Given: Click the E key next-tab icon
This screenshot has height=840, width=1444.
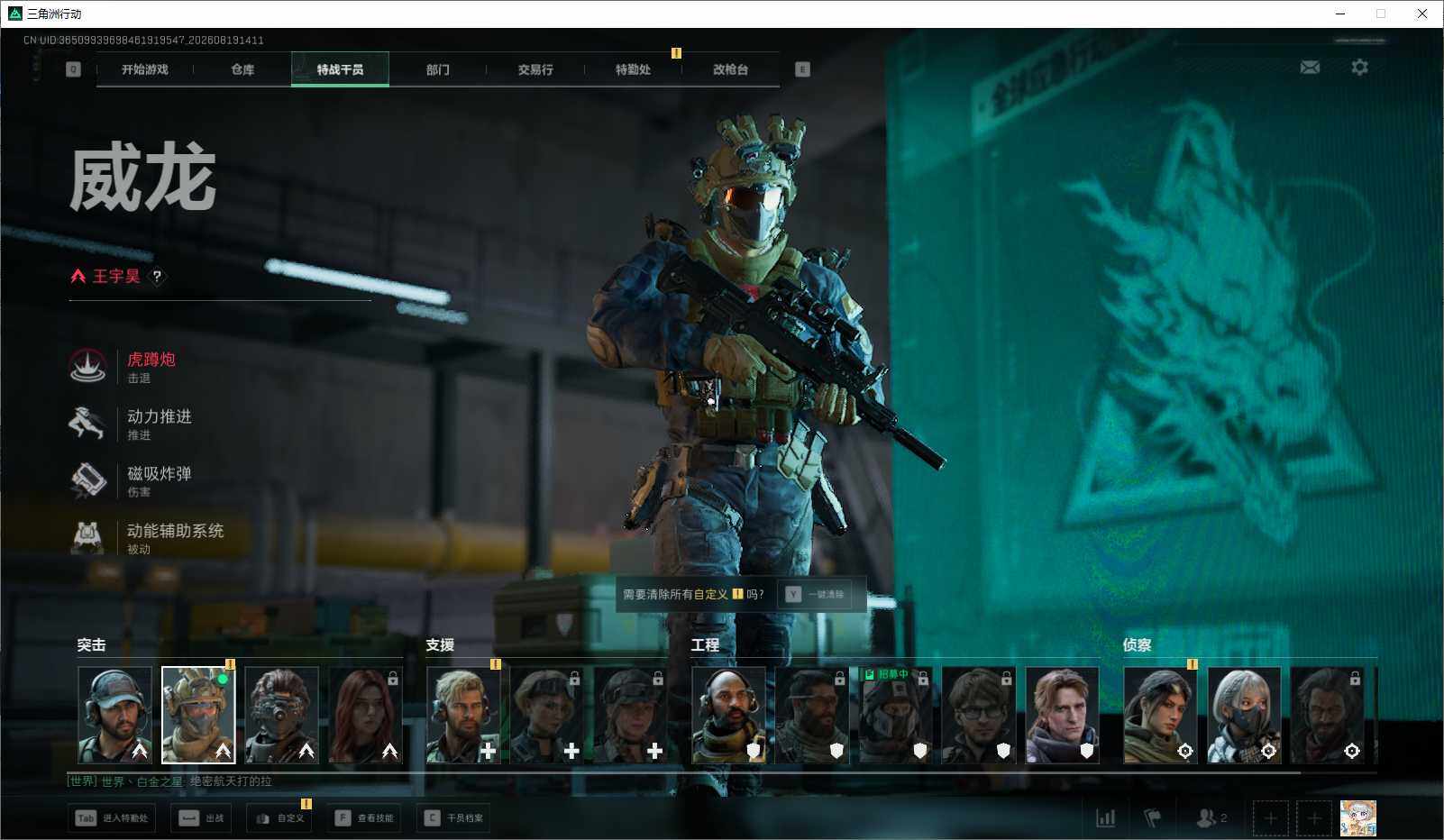Looking at the screenshot, I should [802, 69].
